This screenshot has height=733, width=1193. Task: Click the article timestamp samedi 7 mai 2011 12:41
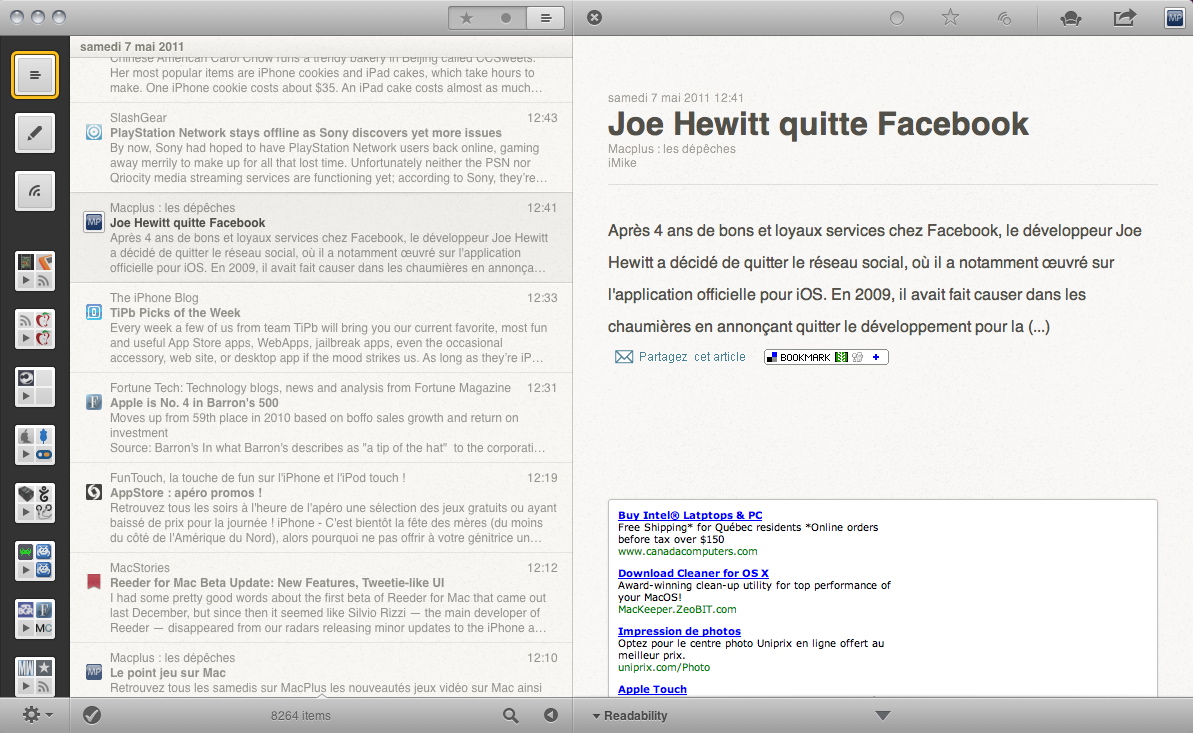(x=676, y=97)
